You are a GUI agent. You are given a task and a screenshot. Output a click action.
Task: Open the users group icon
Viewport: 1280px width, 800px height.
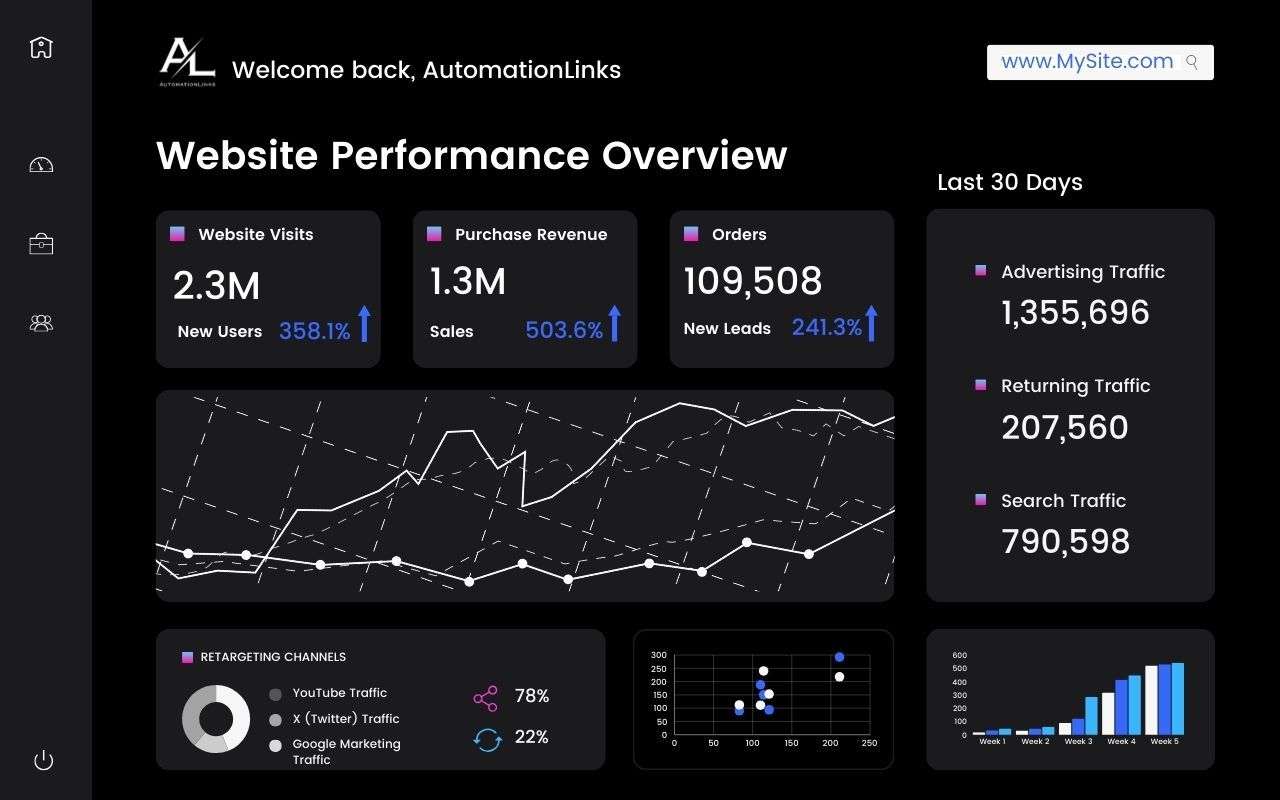(41, 323)
